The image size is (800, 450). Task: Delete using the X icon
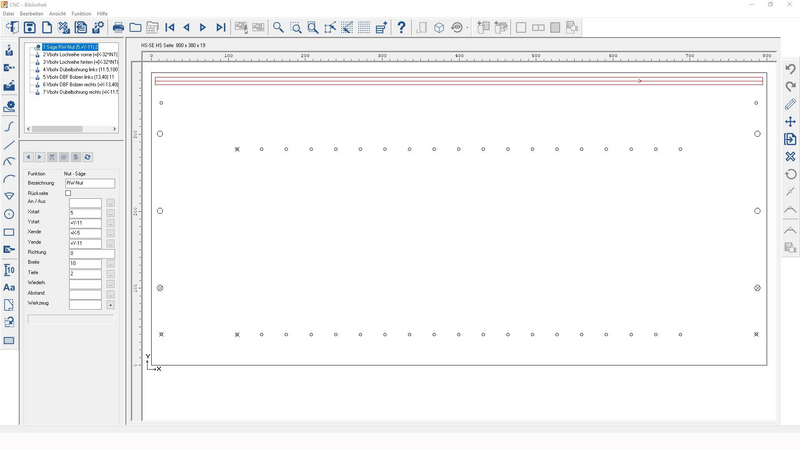pyautogui.click(x=790, y=157)
